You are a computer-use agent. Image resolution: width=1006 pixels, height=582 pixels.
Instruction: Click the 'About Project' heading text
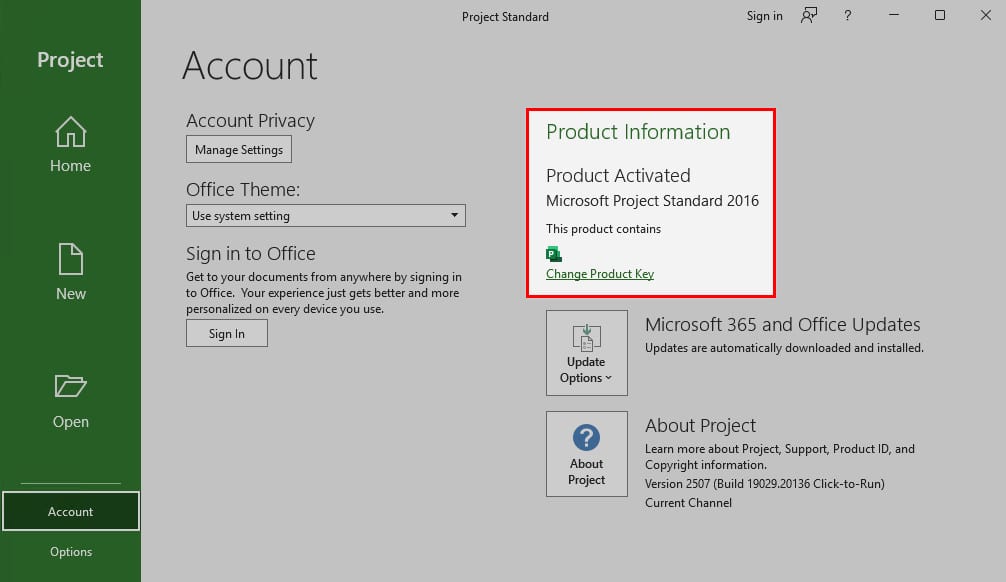[700, 425]
